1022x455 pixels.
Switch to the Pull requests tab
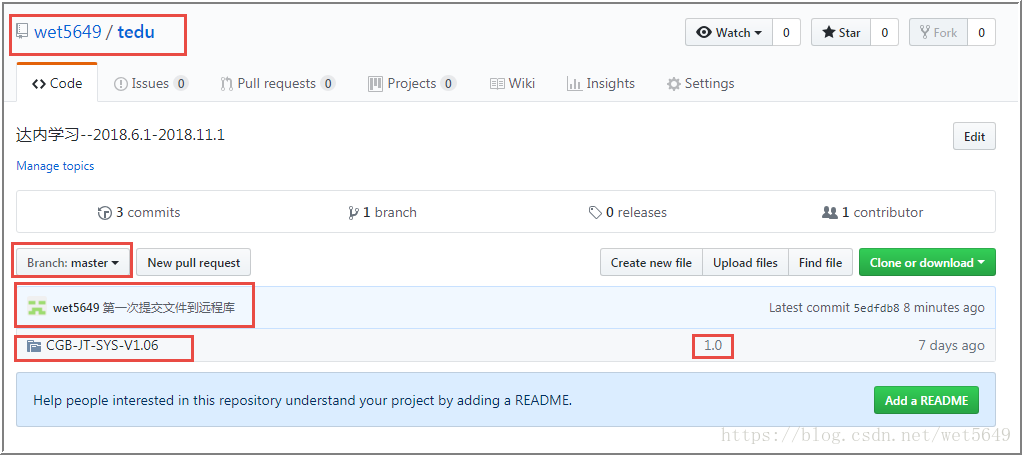[278, 83]
